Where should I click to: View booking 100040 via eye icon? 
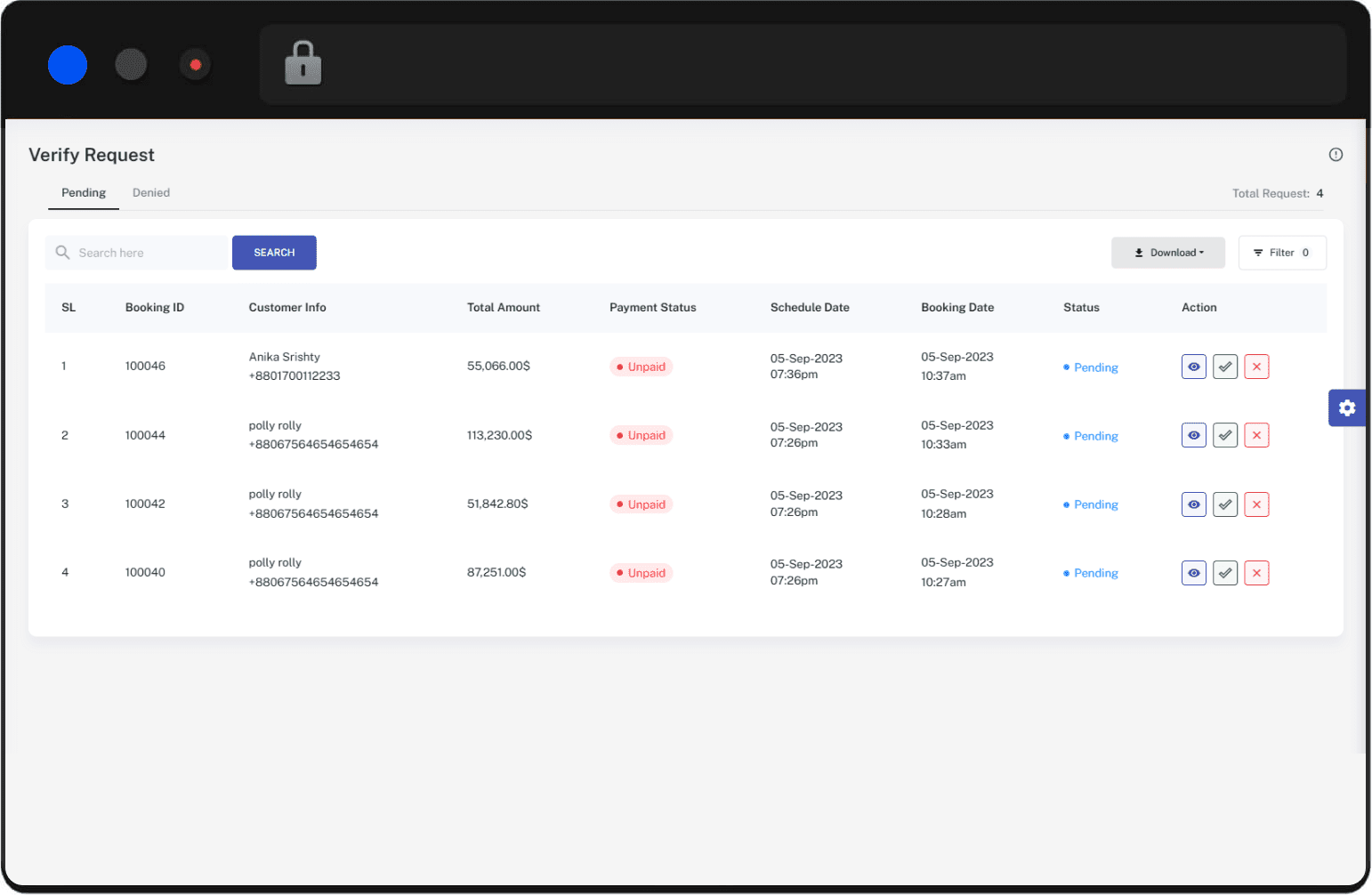1193,573
